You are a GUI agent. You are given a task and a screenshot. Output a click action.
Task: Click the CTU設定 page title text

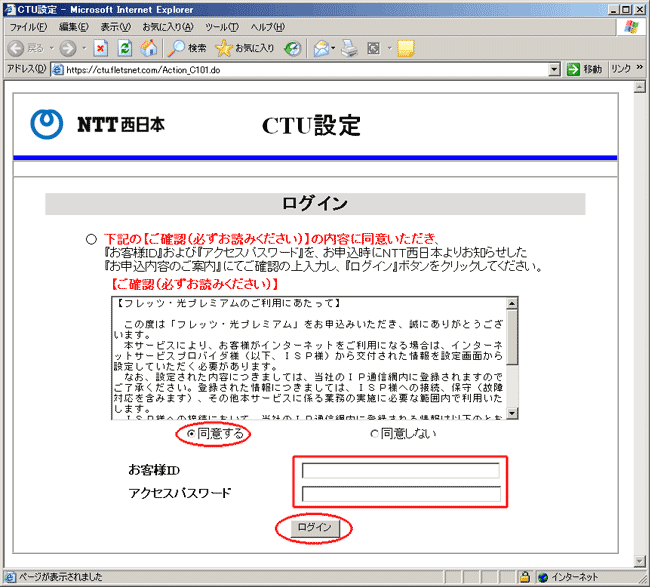coord(311,125)
